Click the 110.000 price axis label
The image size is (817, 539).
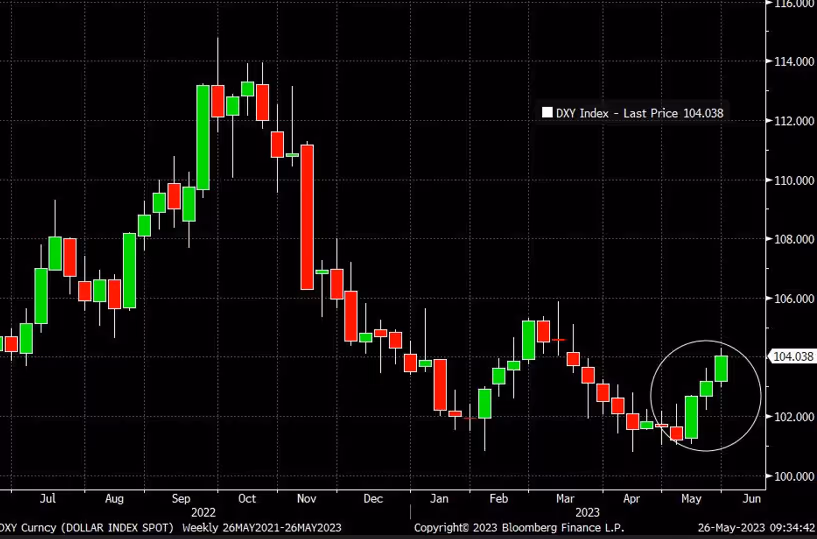coord(794,180)
